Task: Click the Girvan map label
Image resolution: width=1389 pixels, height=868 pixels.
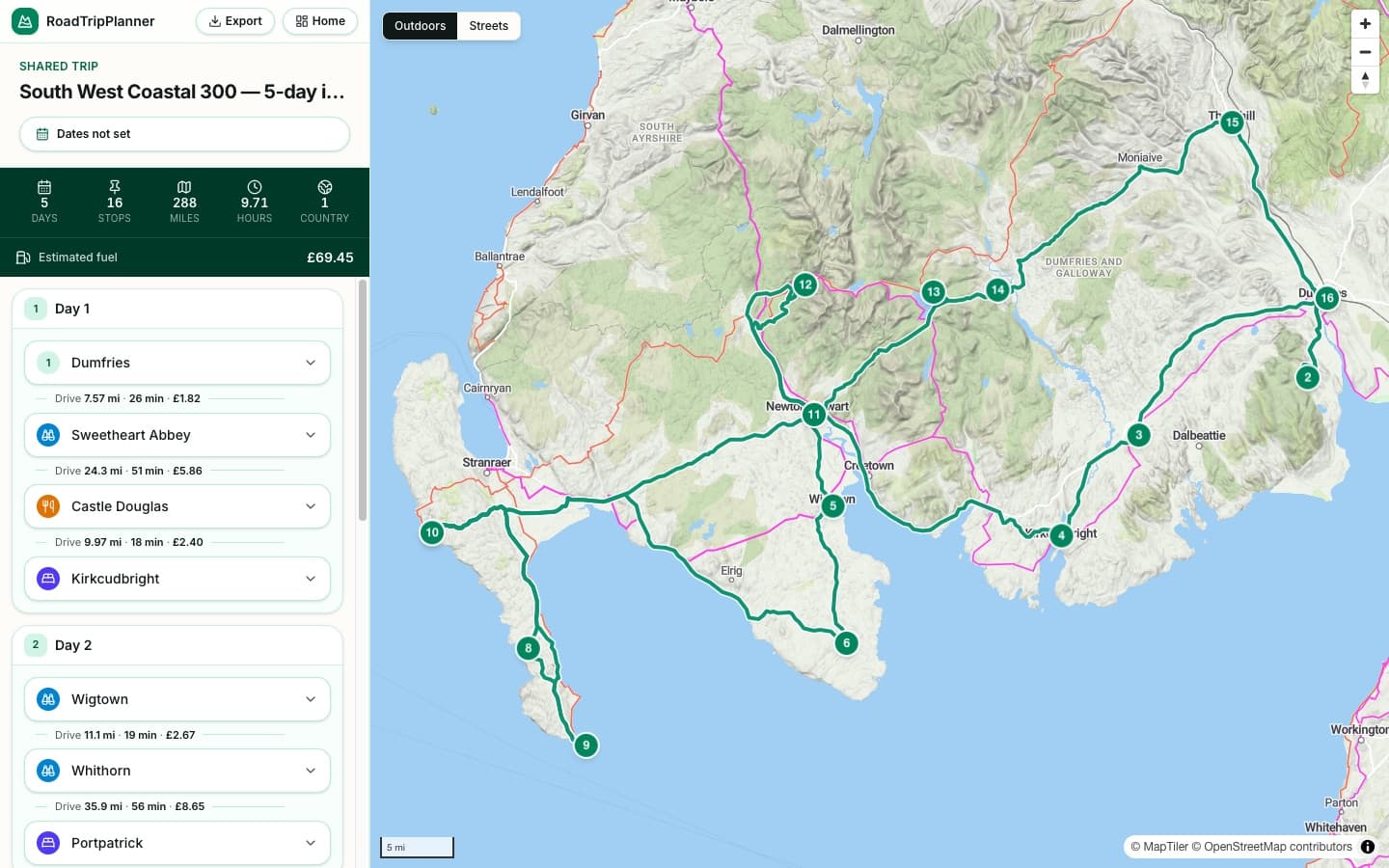Action: click(587, 115)
